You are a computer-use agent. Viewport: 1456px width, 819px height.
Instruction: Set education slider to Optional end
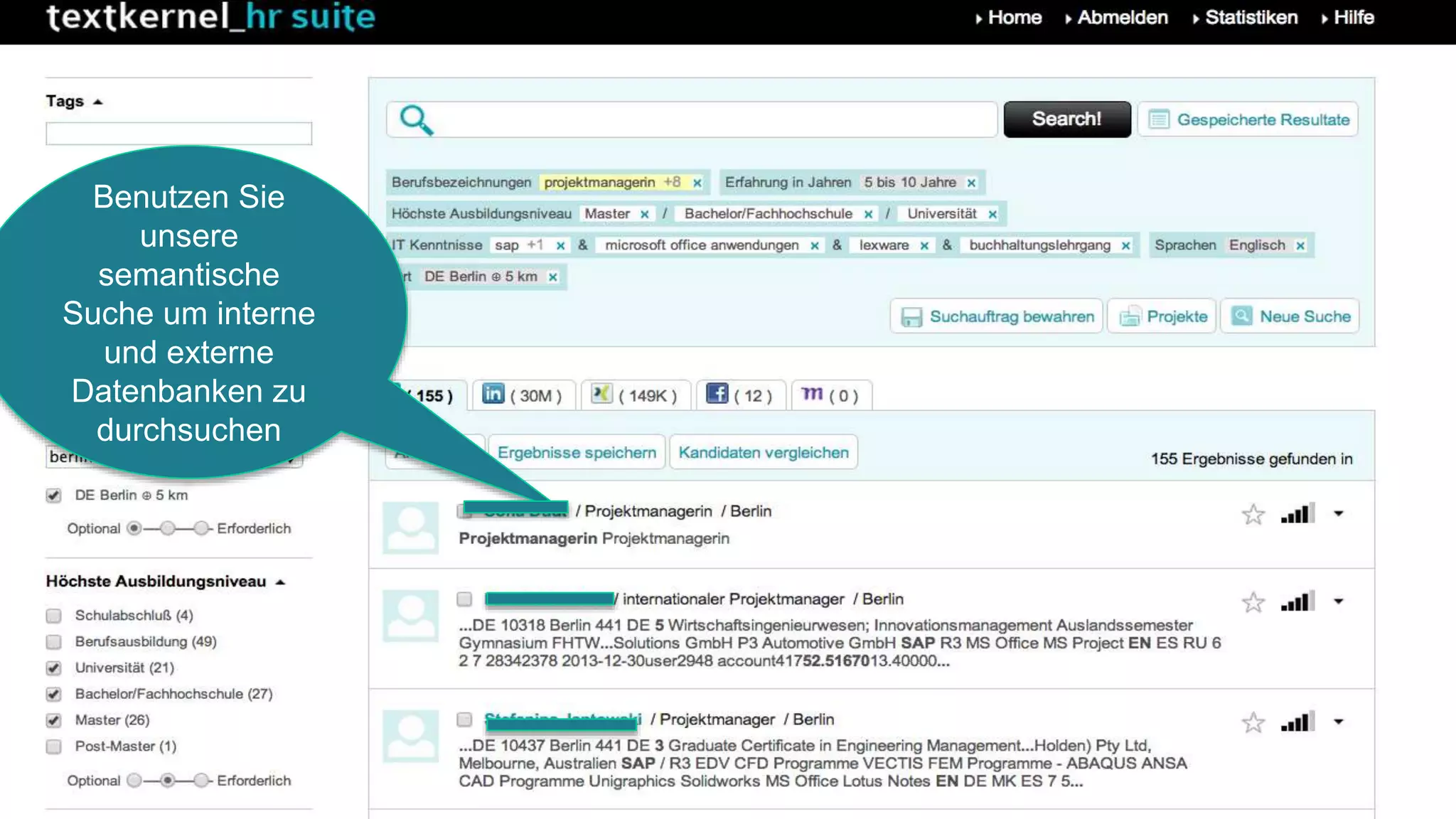(x=134, y=781)
